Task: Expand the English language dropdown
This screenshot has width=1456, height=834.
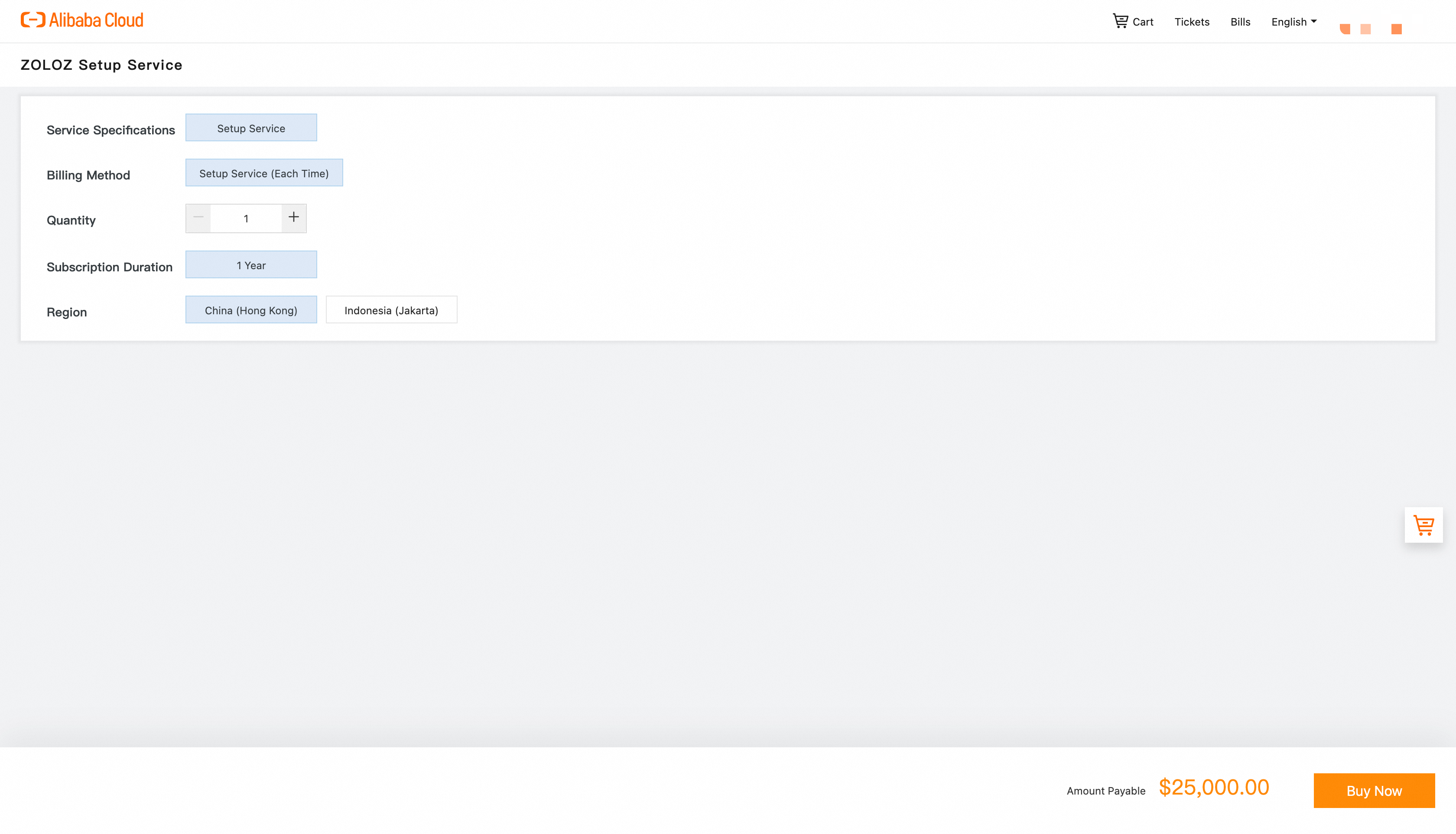Action: point(1293,22)
